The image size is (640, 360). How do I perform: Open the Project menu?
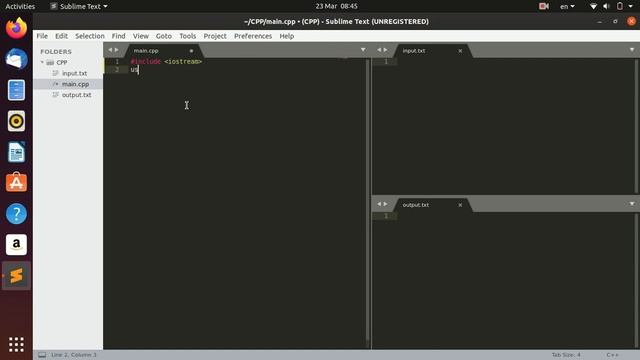pyautogui.click(x=215, y=36)
